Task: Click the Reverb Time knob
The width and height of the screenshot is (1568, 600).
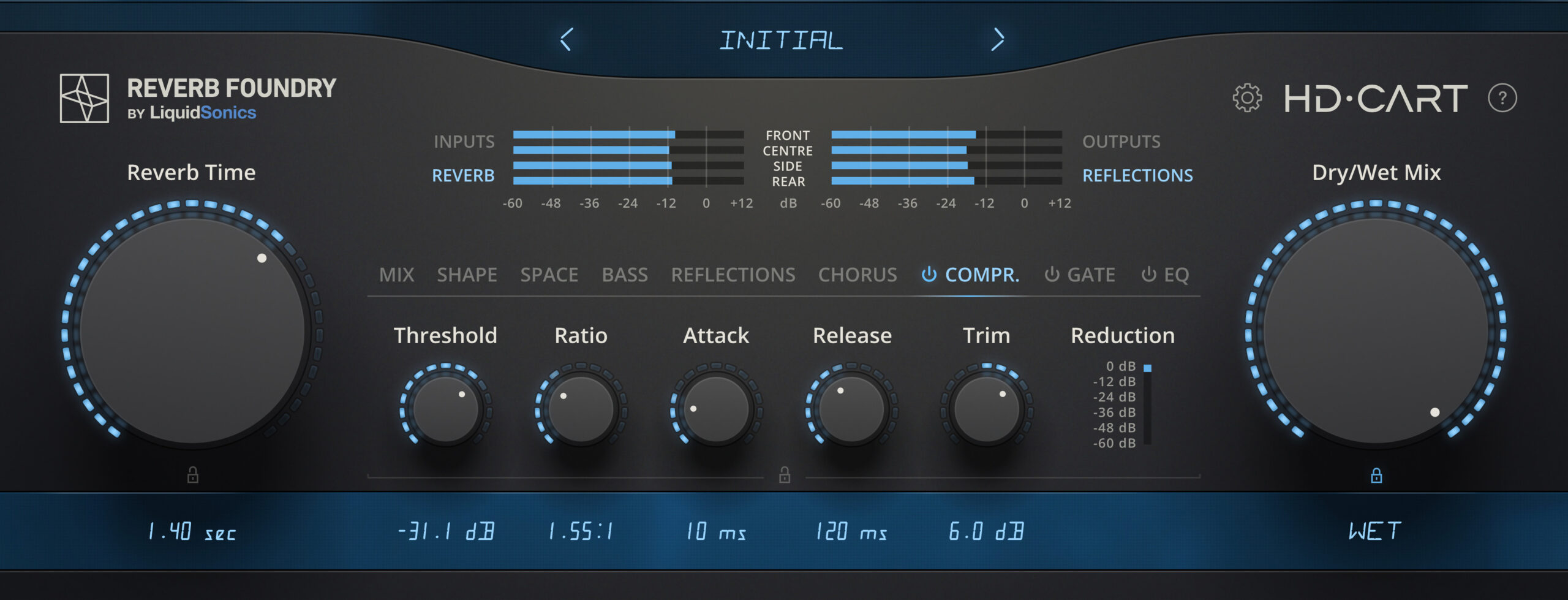Action: pos(192,331)
